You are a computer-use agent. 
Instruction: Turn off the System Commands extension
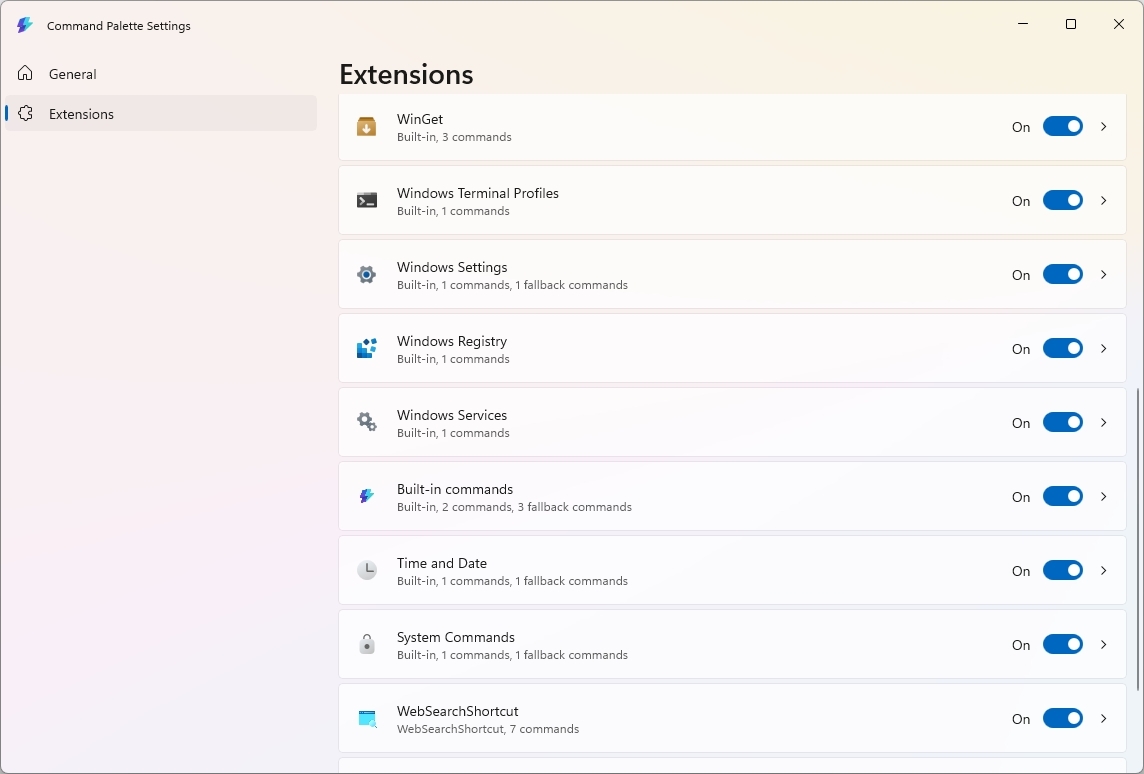[x=1063, y=644]
